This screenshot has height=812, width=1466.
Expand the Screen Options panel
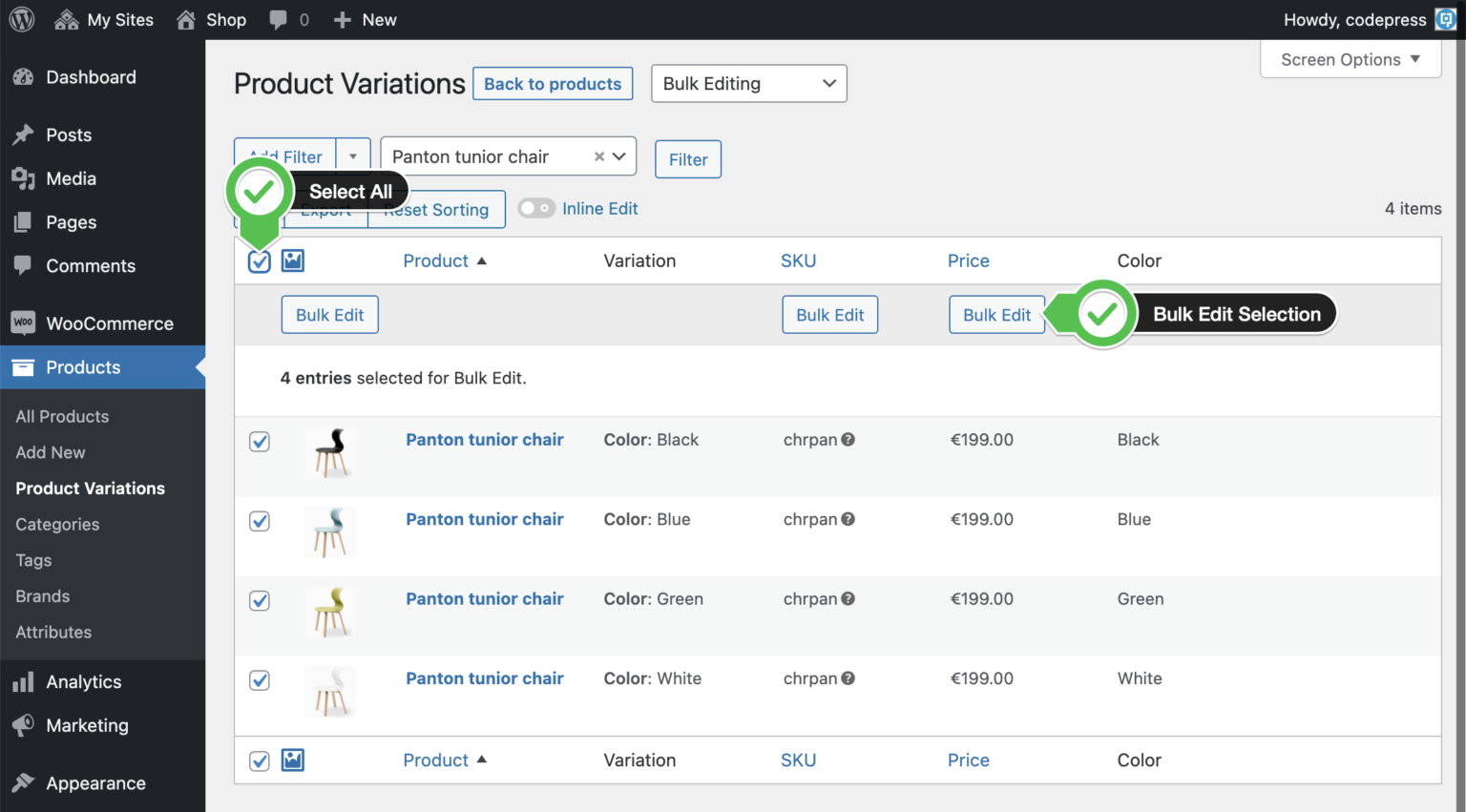coord(1350,59)
